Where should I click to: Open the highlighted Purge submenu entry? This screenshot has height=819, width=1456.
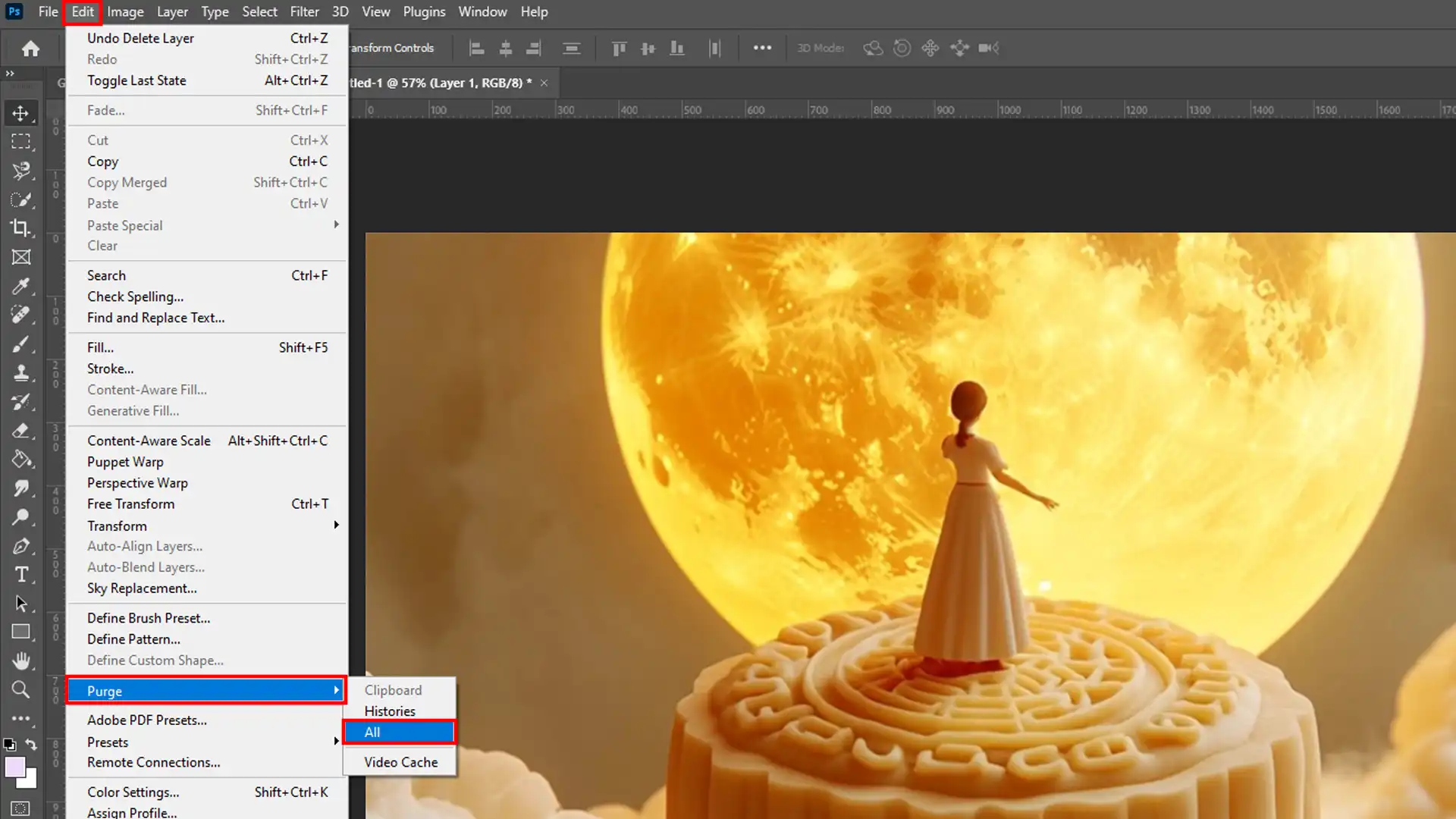[x=207, y=691]
